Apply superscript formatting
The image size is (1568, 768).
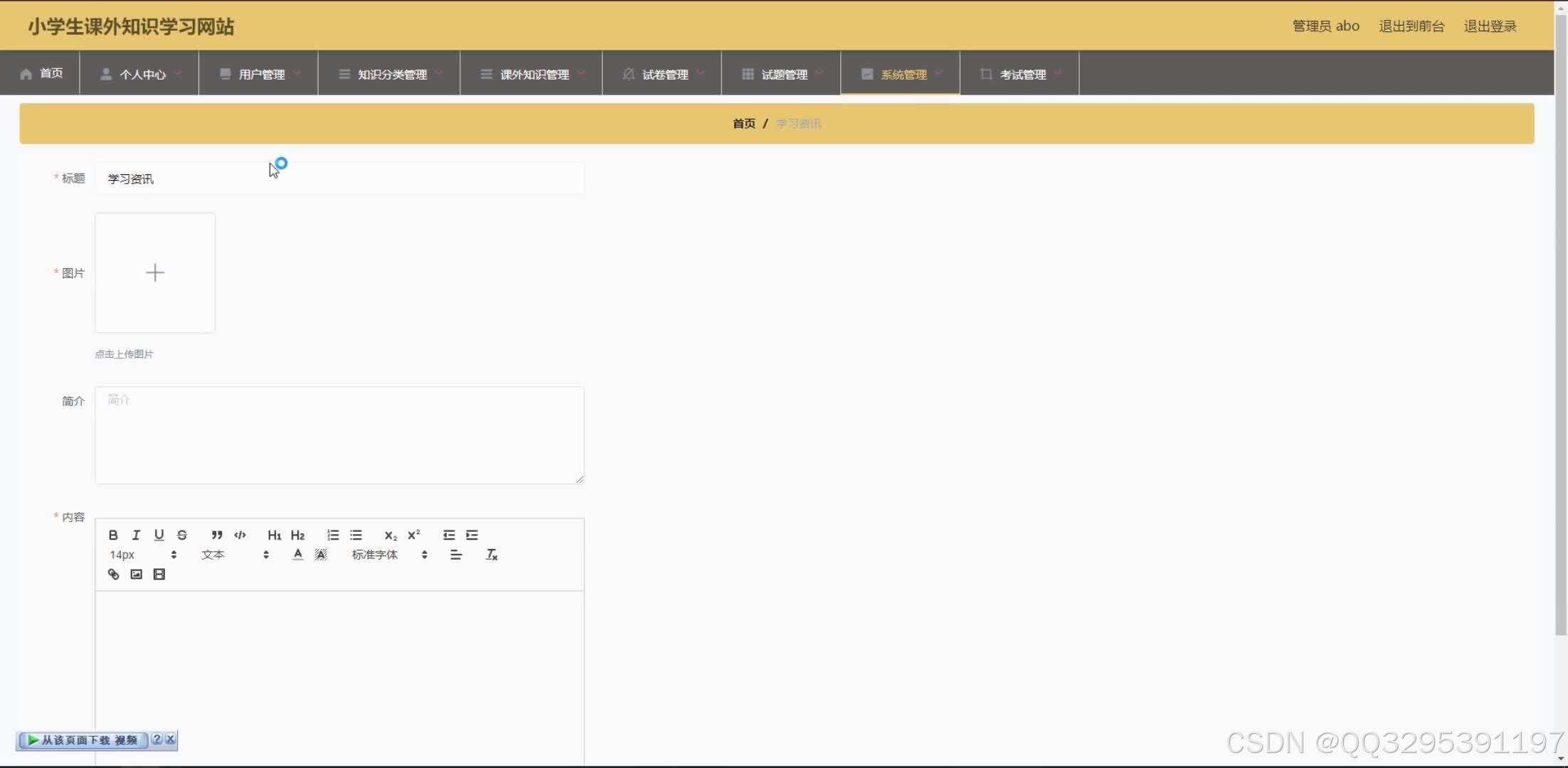tap(414, 535)
